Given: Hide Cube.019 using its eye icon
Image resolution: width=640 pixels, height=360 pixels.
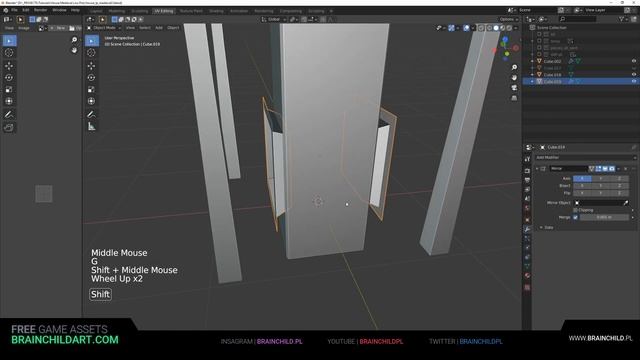Looking at the screenshot, I should click(634, 82).
